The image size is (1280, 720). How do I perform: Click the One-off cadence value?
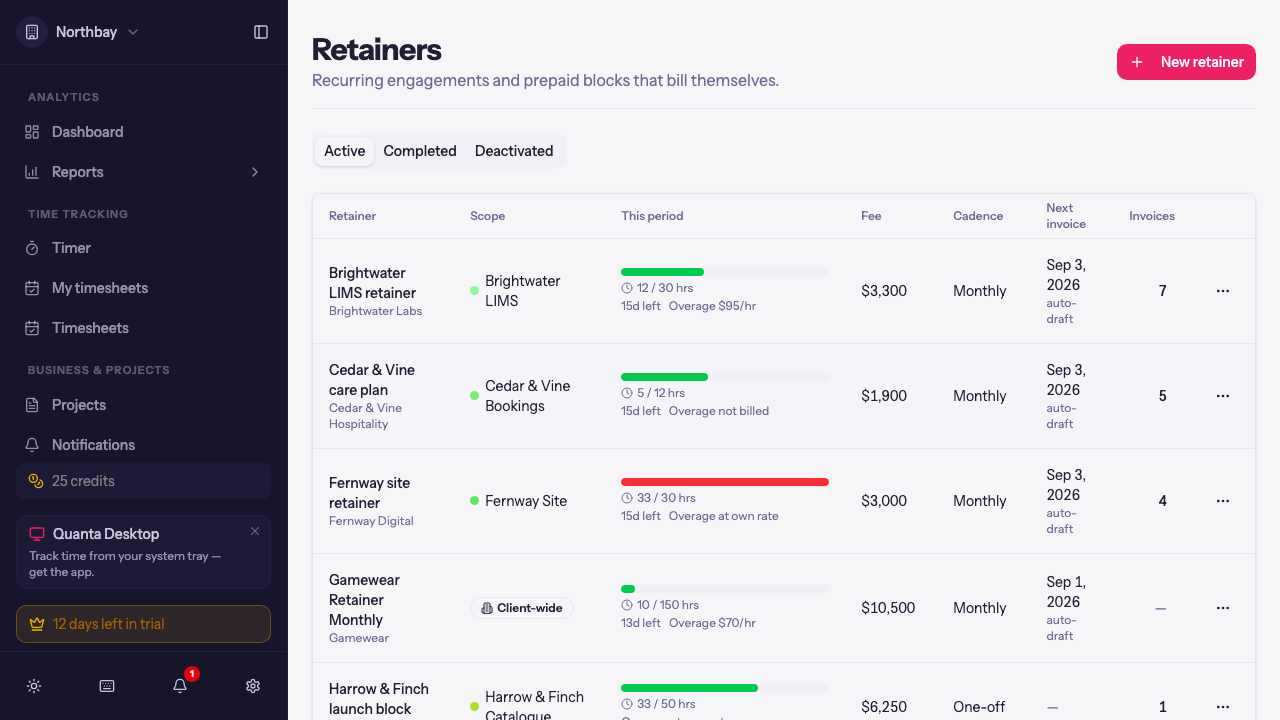(x=979, y=707)
